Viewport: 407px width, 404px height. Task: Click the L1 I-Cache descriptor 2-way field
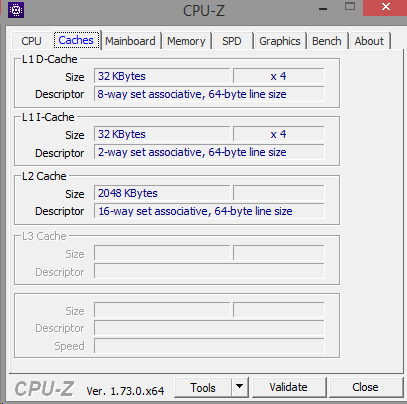[x=209, y=152]
